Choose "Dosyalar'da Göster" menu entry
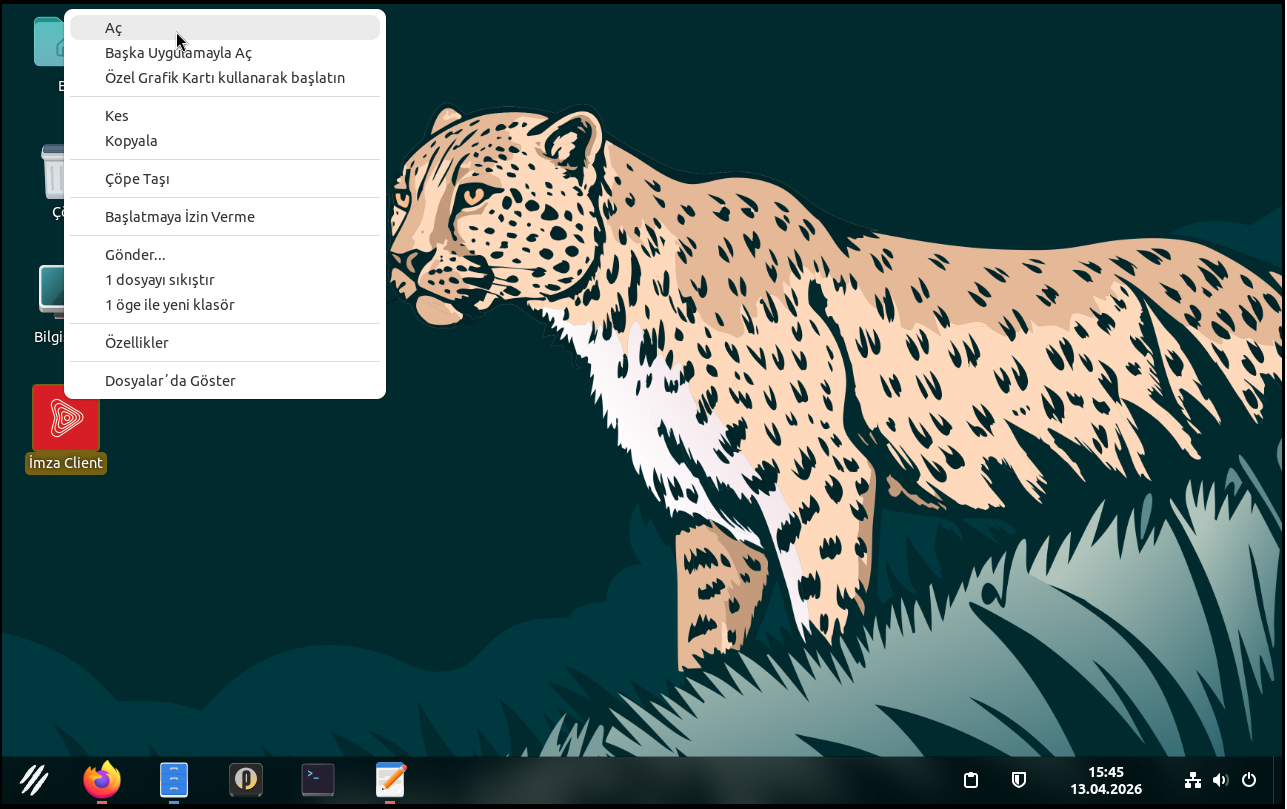 (x=225, y=381)
